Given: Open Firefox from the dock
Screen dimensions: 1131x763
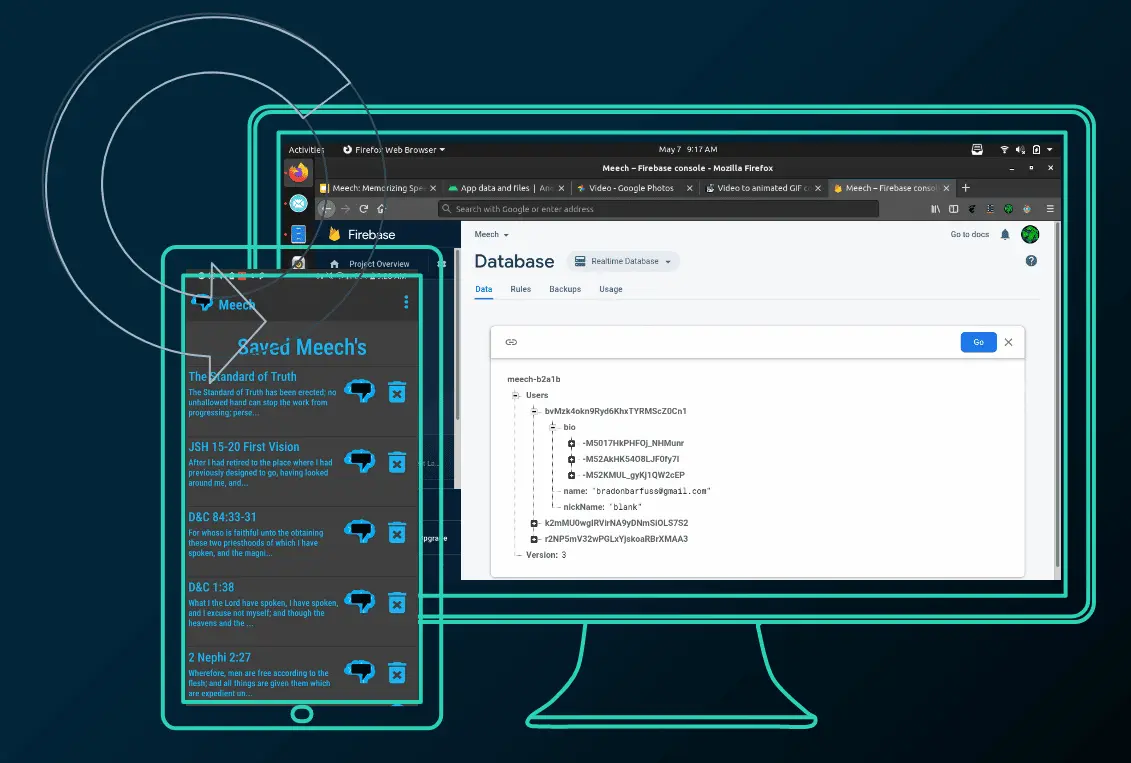Looking at the screenshot, I should tap(298, 172).
